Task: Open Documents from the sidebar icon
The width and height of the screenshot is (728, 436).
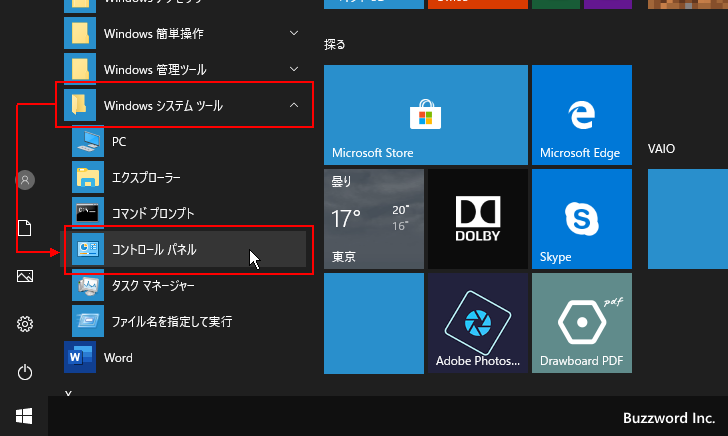Action: (25, 228)
